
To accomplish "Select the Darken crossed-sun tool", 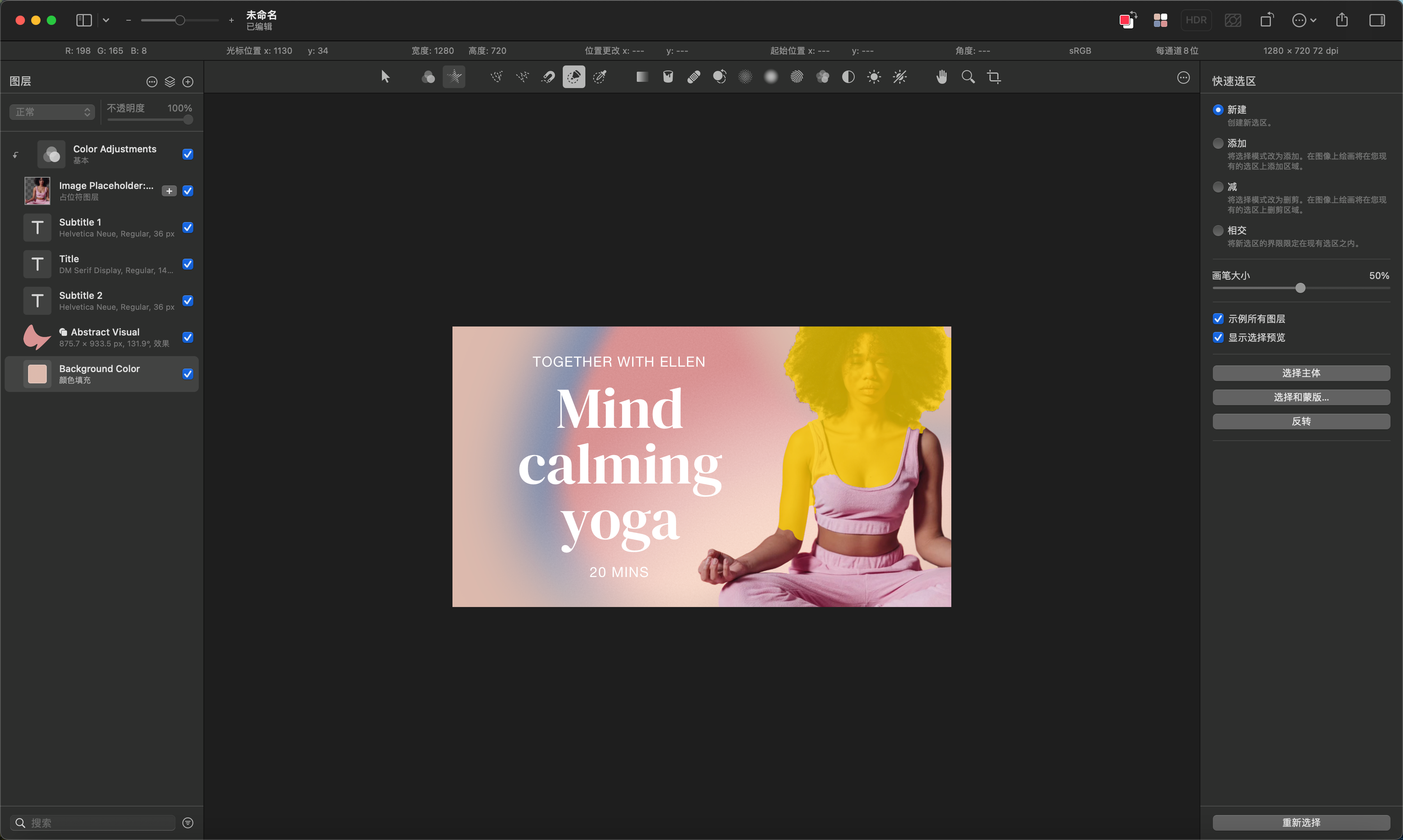I will [x=900, y=76].
